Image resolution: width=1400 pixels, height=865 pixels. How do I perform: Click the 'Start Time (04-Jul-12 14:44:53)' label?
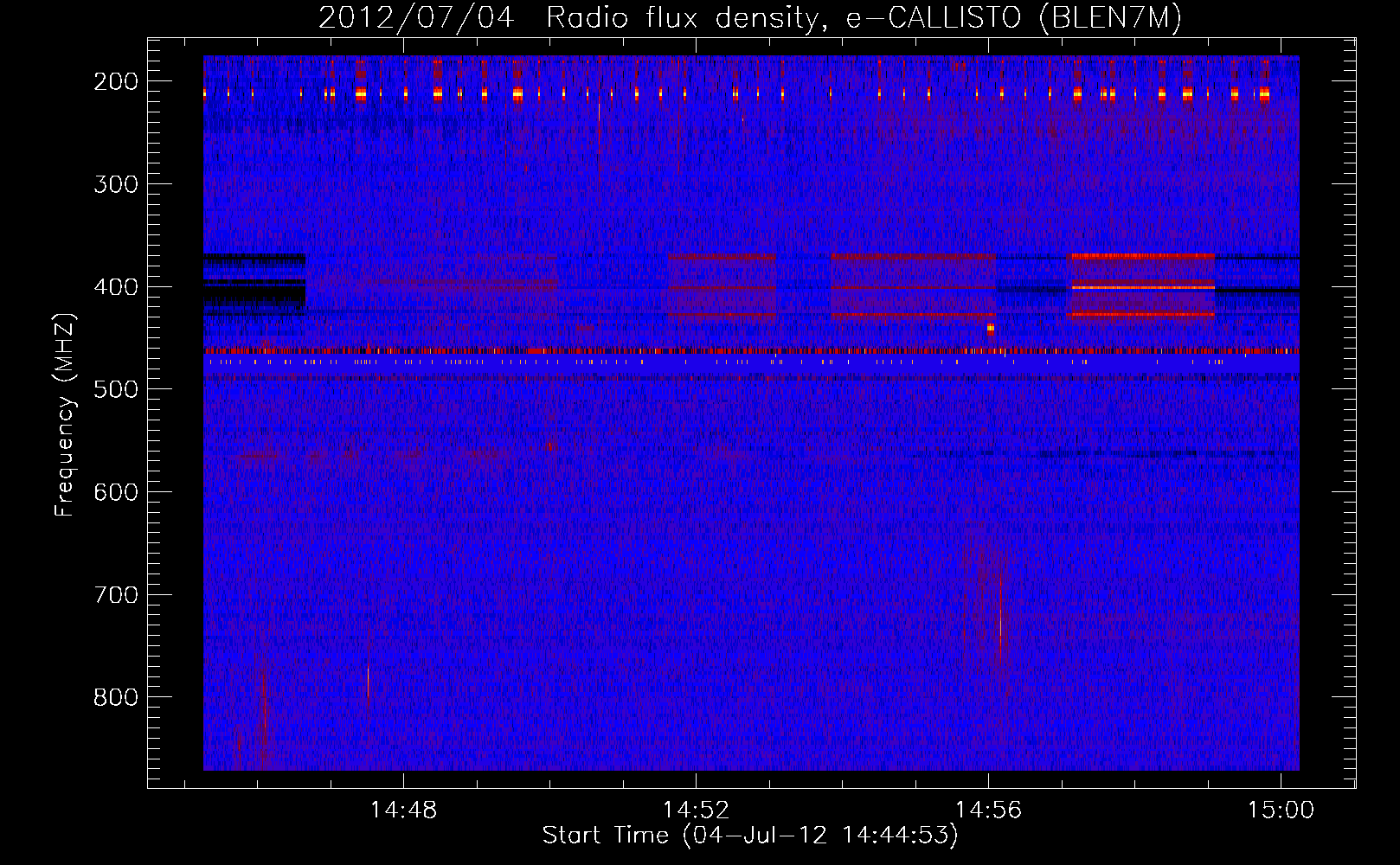click(x=750, y=836)
